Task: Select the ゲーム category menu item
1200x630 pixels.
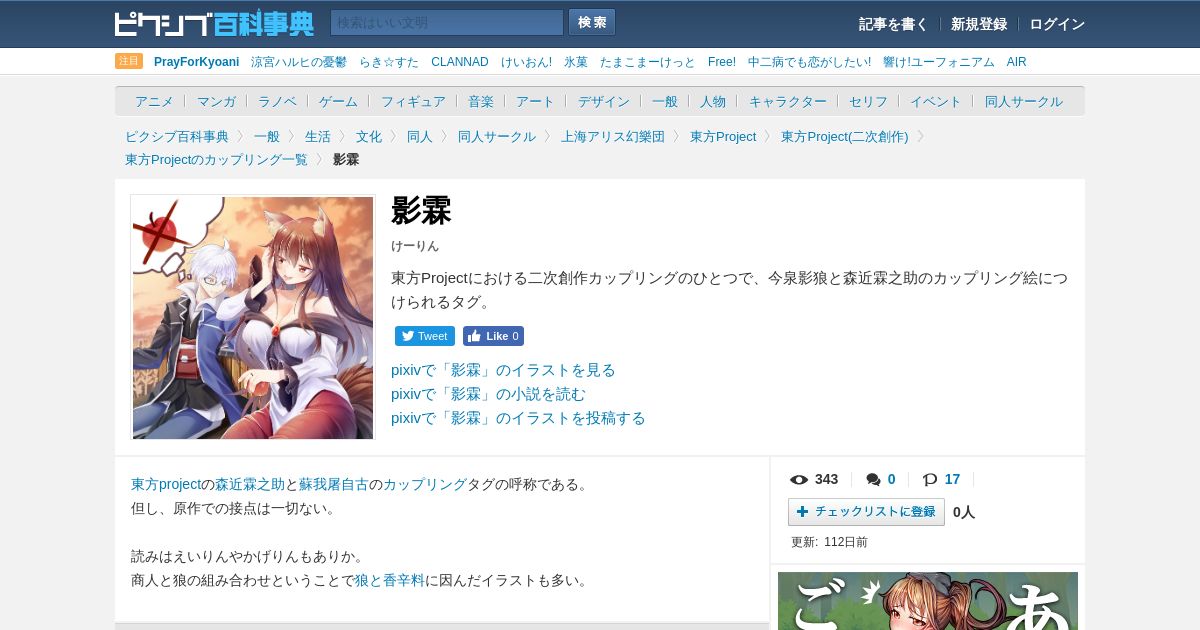Action: click(338, 102)
